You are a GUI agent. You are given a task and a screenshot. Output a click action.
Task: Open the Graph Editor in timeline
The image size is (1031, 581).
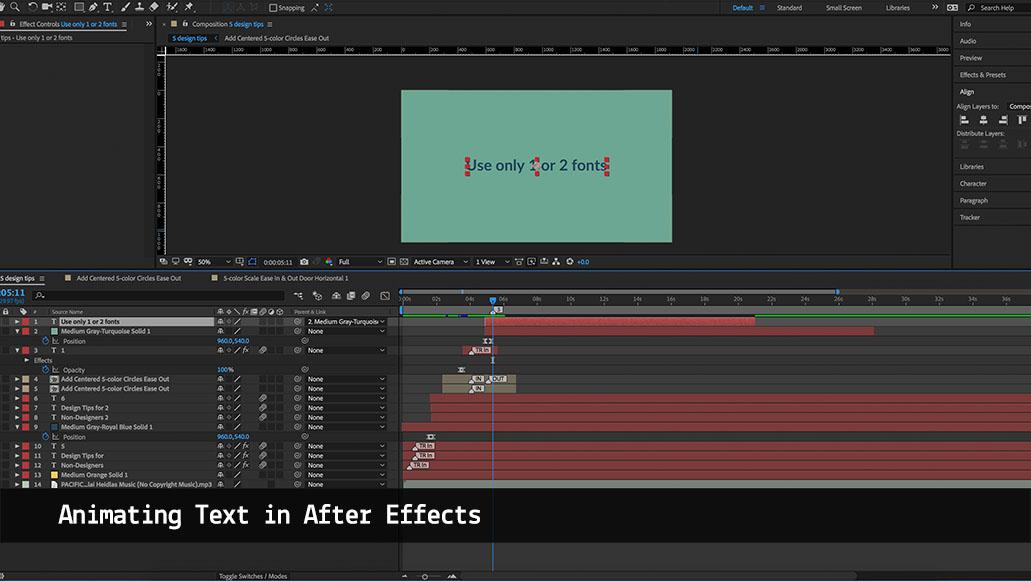pos(384,296)
